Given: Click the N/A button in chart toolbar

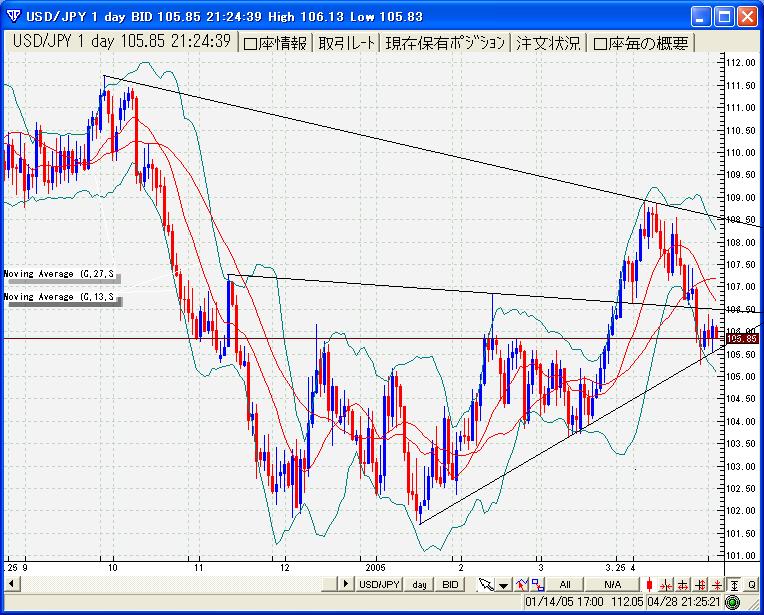Looking at the screenshot, I should pyautogui.click(x=612, y=584).
